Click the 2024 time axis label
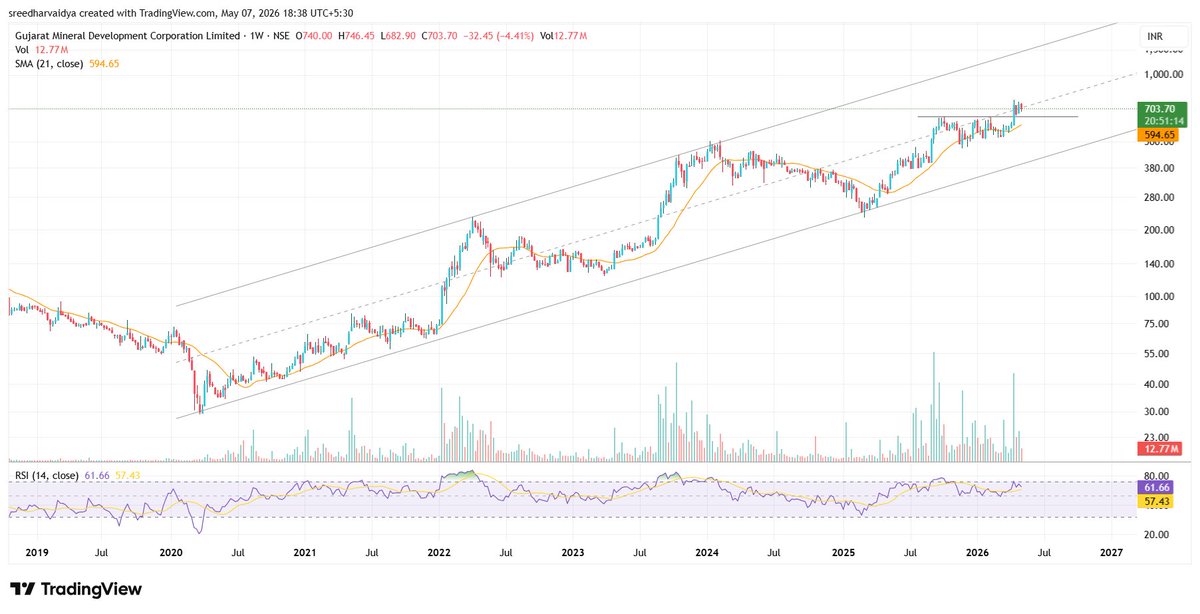Viewport: 1200px width, 614px height. pyautogui.click(x=707, y=552)
